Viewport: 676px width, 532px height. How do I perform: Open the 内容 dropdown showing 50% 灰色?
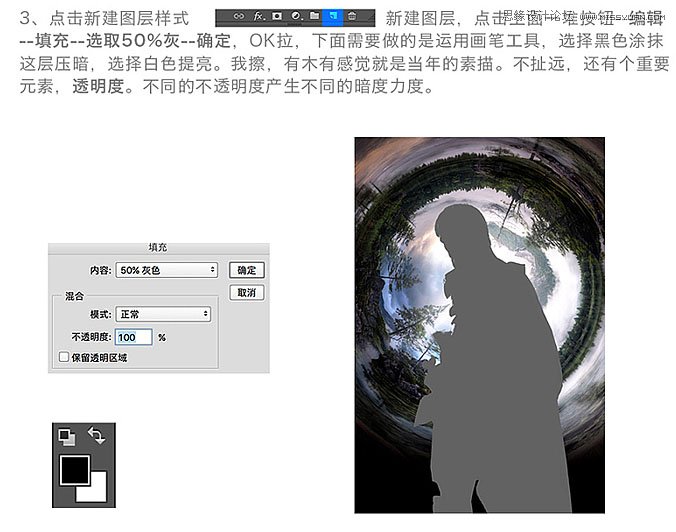coord(166,270)
